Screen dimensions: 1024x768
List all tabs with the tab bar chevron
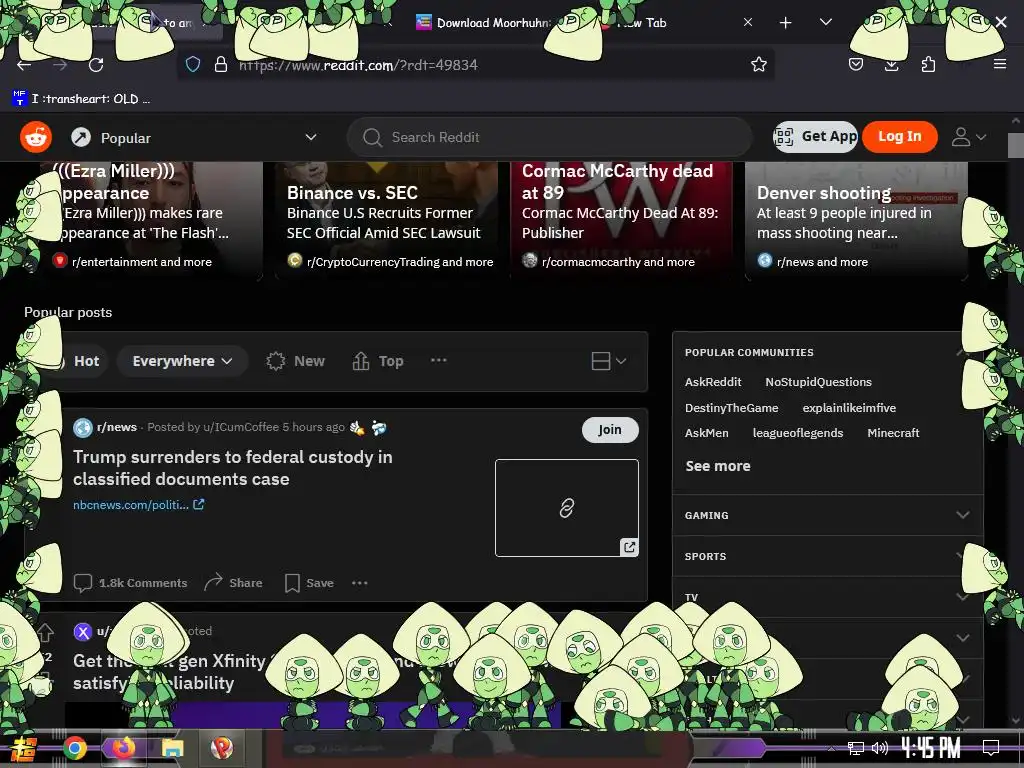tap(825, 22)
